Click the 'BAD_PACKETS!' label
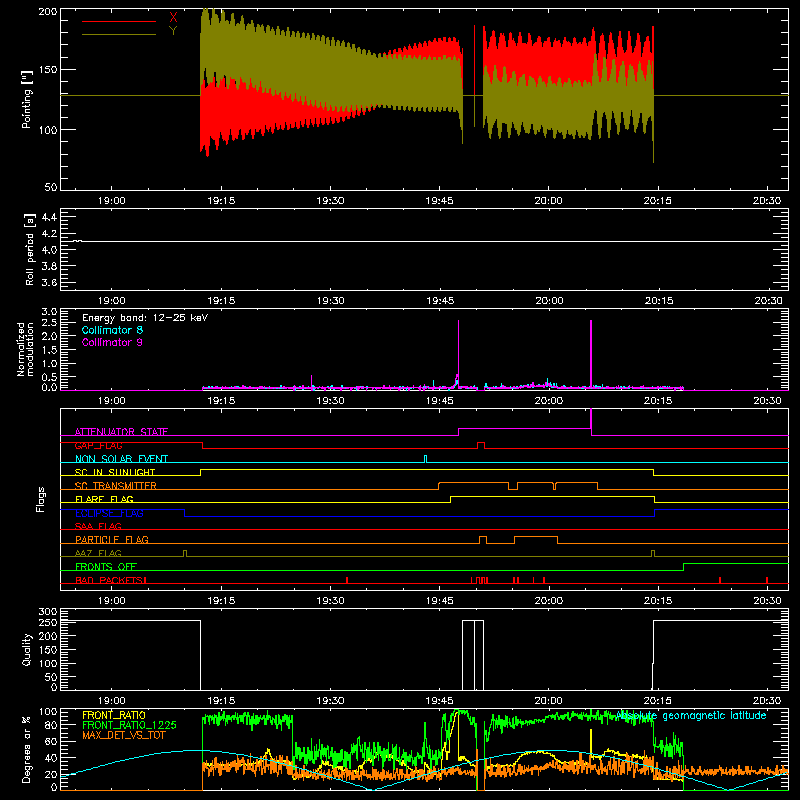This screenshot has height=800, width=800. [x=111, y=580]
